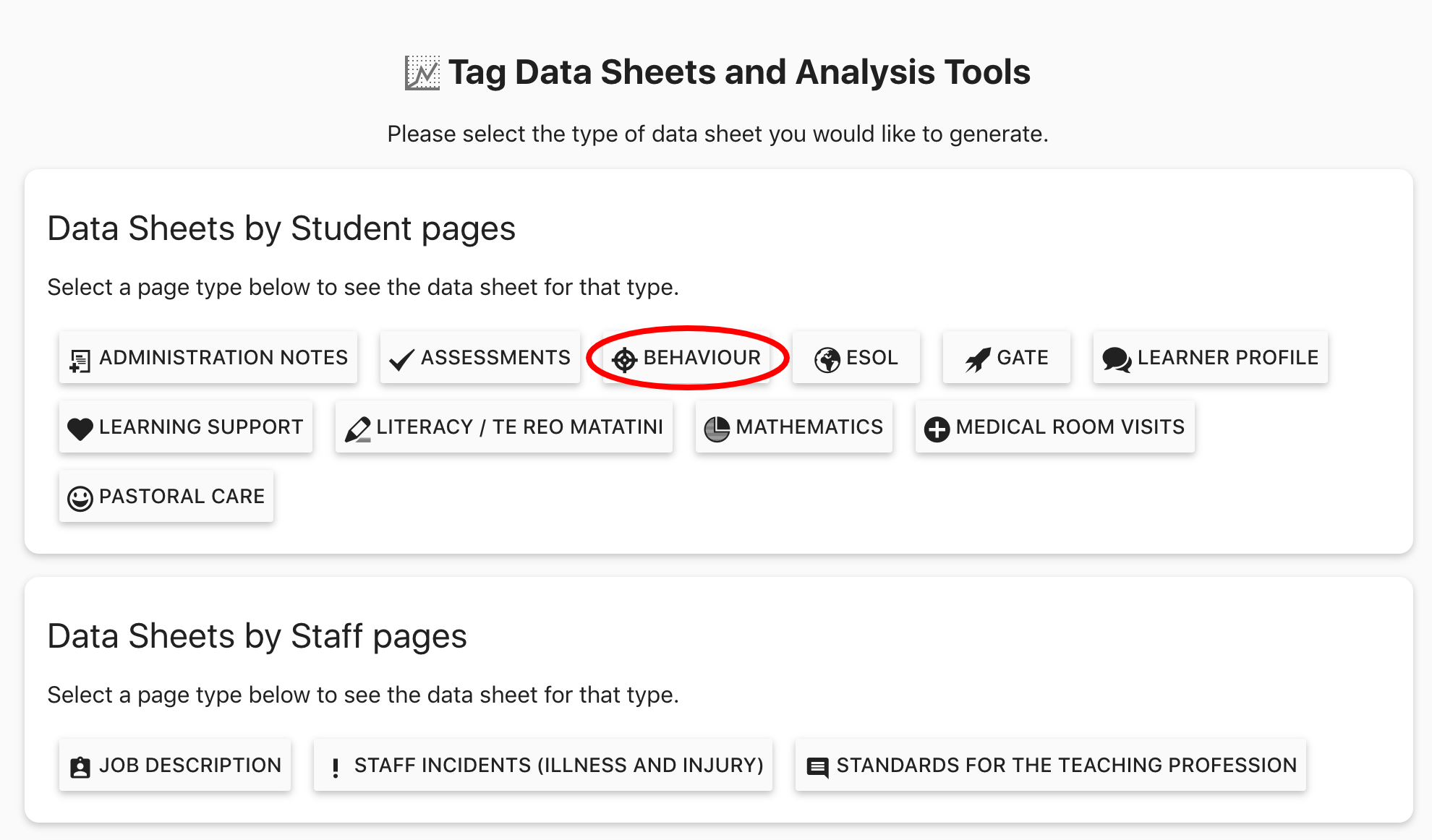Viewport: 1432px width, 840px height.
Task: Click the Assessments checkmark icon
Action: pos(401,359)
